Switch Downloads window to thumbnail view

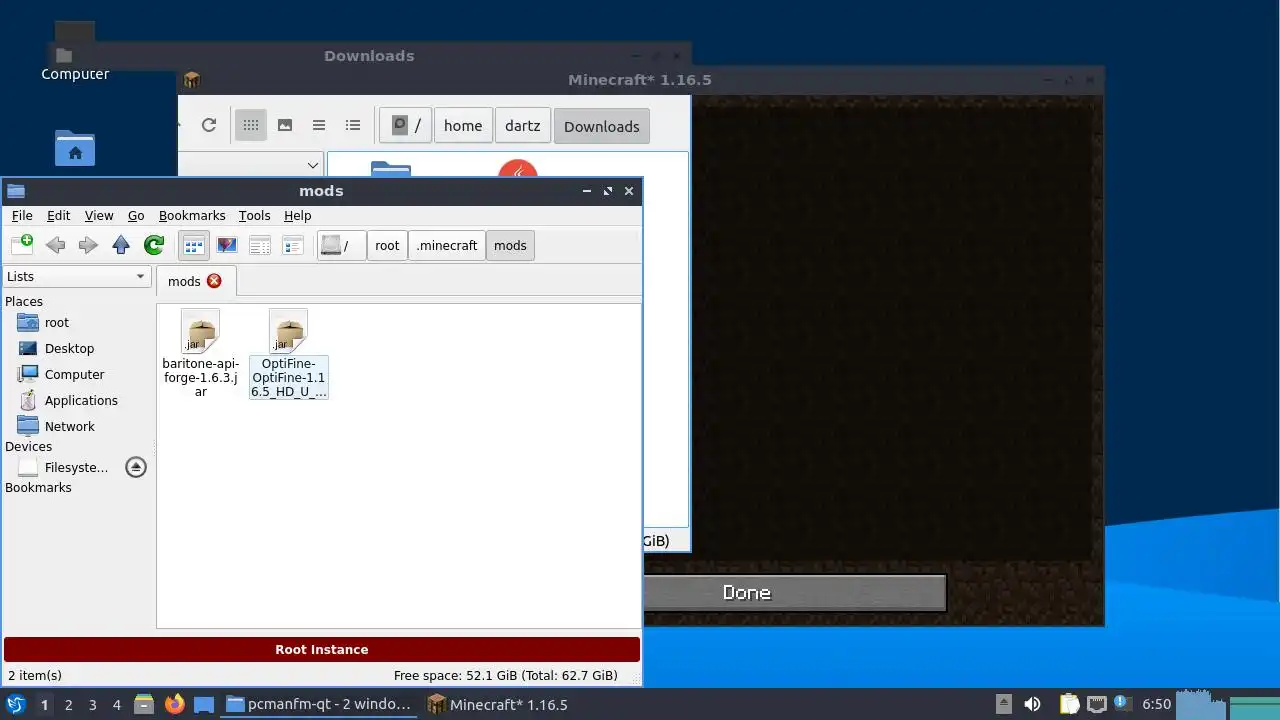(x=285, y=125)
